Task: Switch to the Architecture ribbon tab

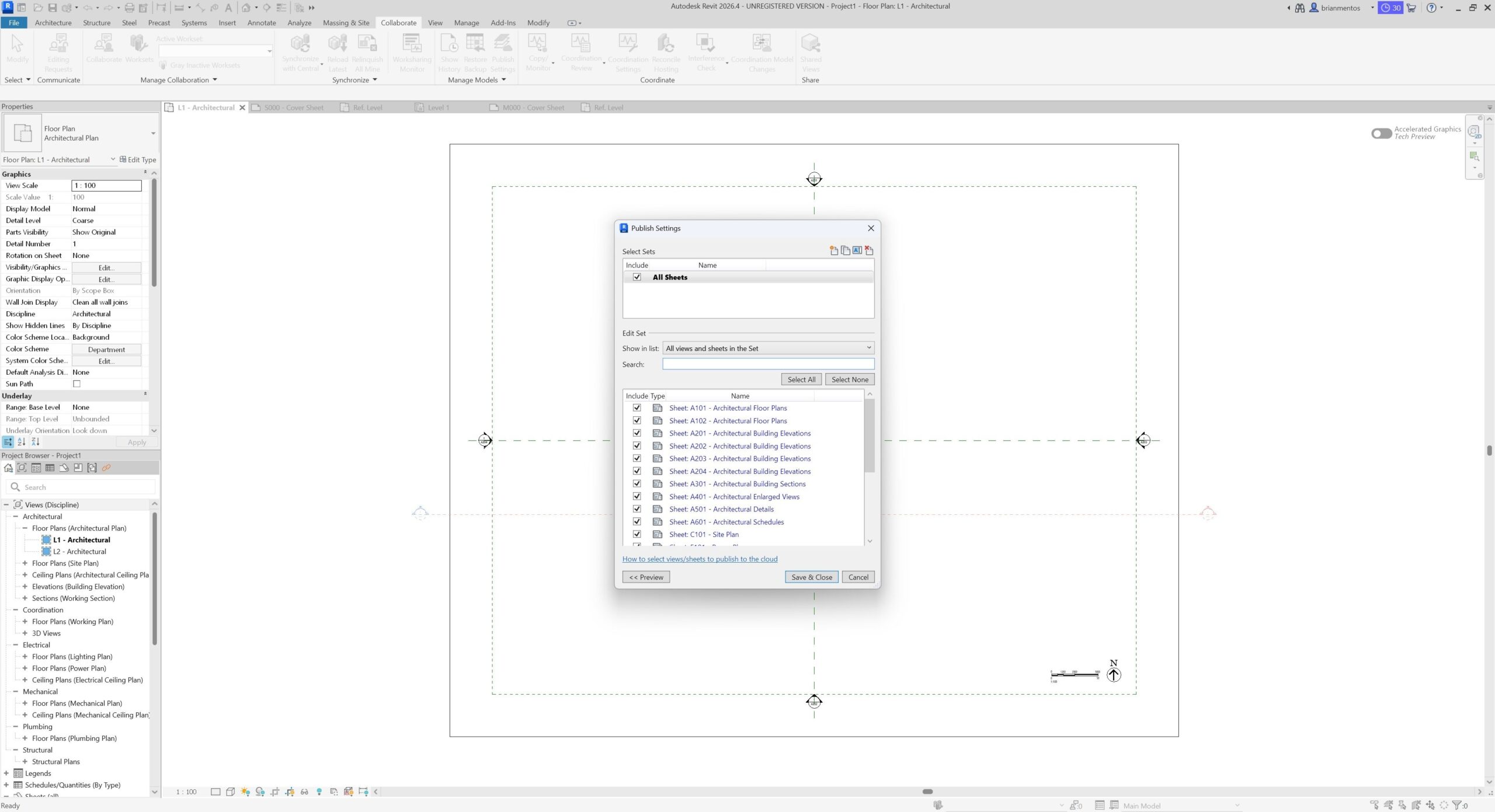Action: click(x=53, y=23)
